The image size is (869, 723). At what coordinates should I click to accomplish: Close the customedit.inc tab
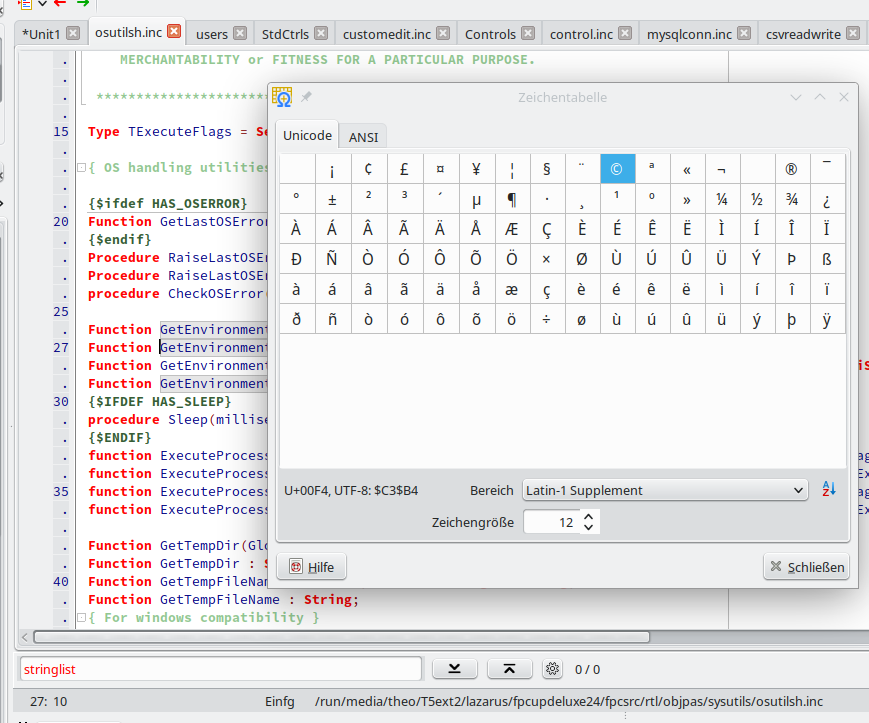coord(443,33)
